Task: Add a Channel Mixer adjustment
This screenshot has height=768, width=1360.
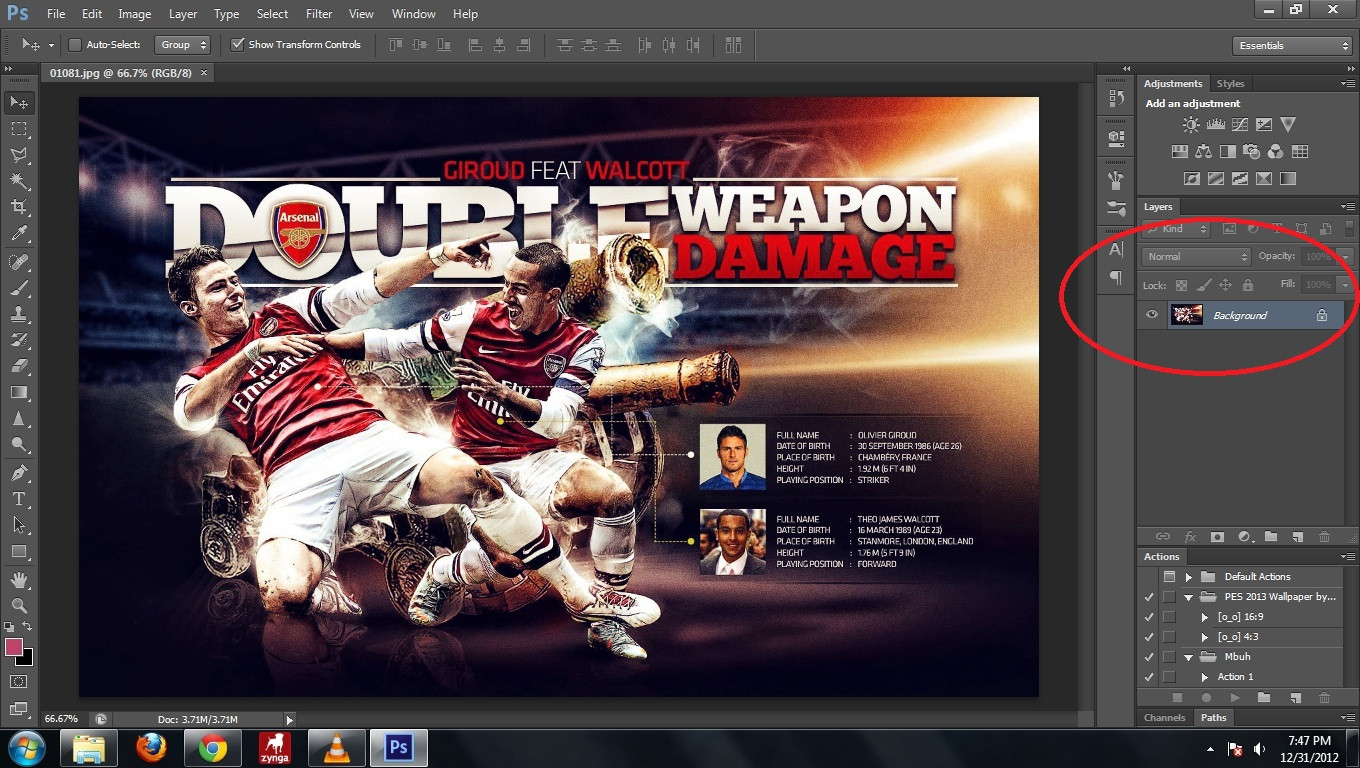Action: tap(1275, 152)
